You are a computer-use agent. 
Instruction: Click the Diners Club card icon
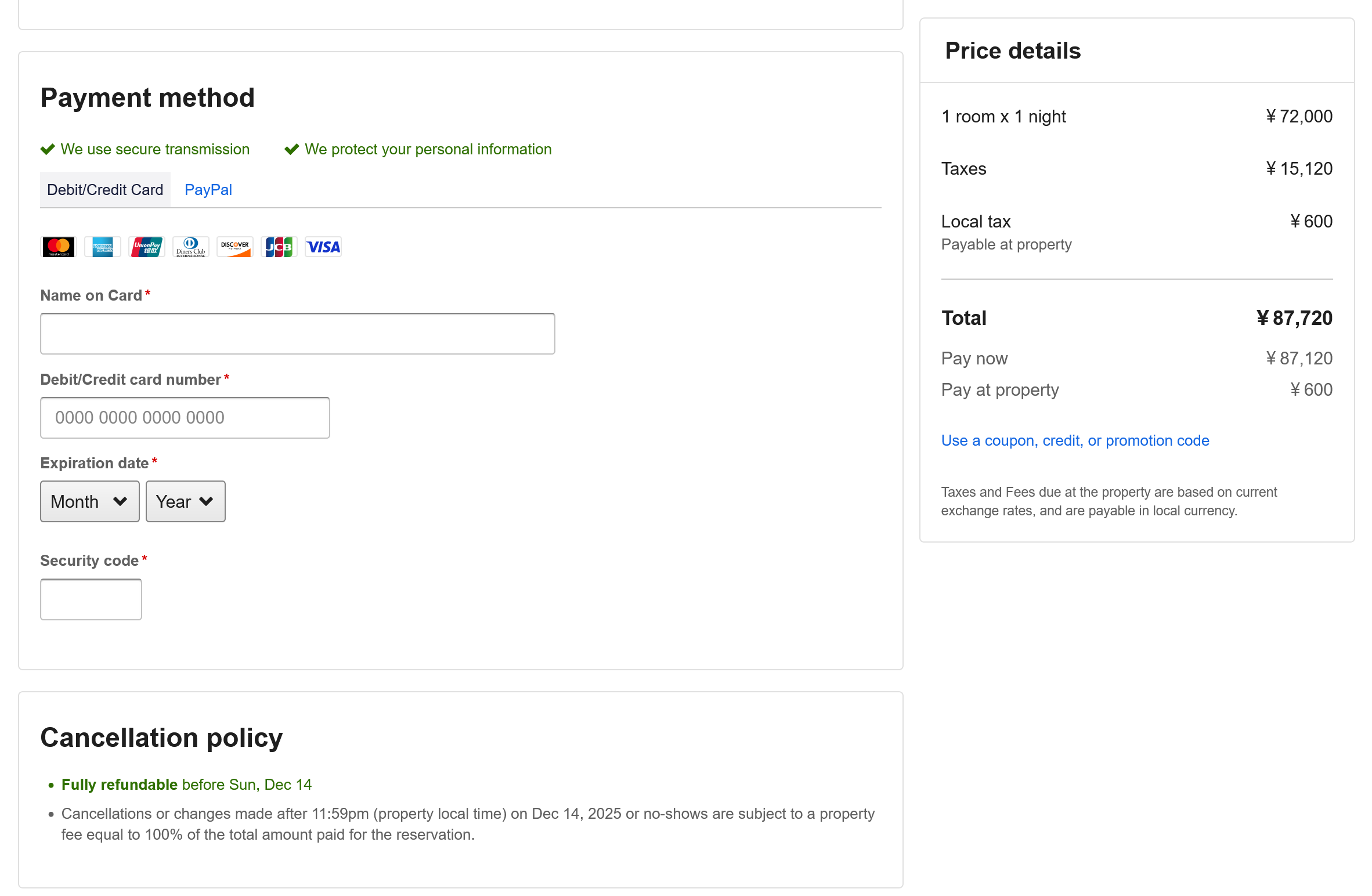tap(191, 247)
